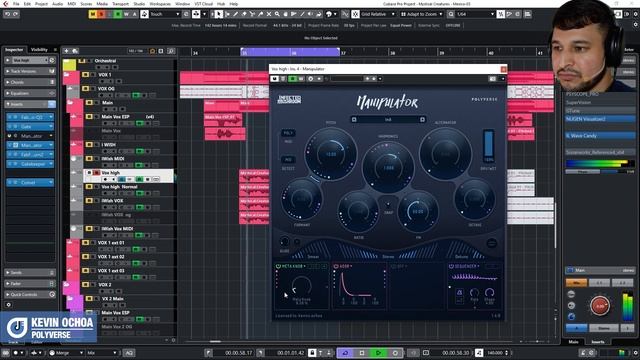The height and width of the screenshot is (360, 640).
Task: Mute the VOX 1 track
Action: click(x=85, y=75)
